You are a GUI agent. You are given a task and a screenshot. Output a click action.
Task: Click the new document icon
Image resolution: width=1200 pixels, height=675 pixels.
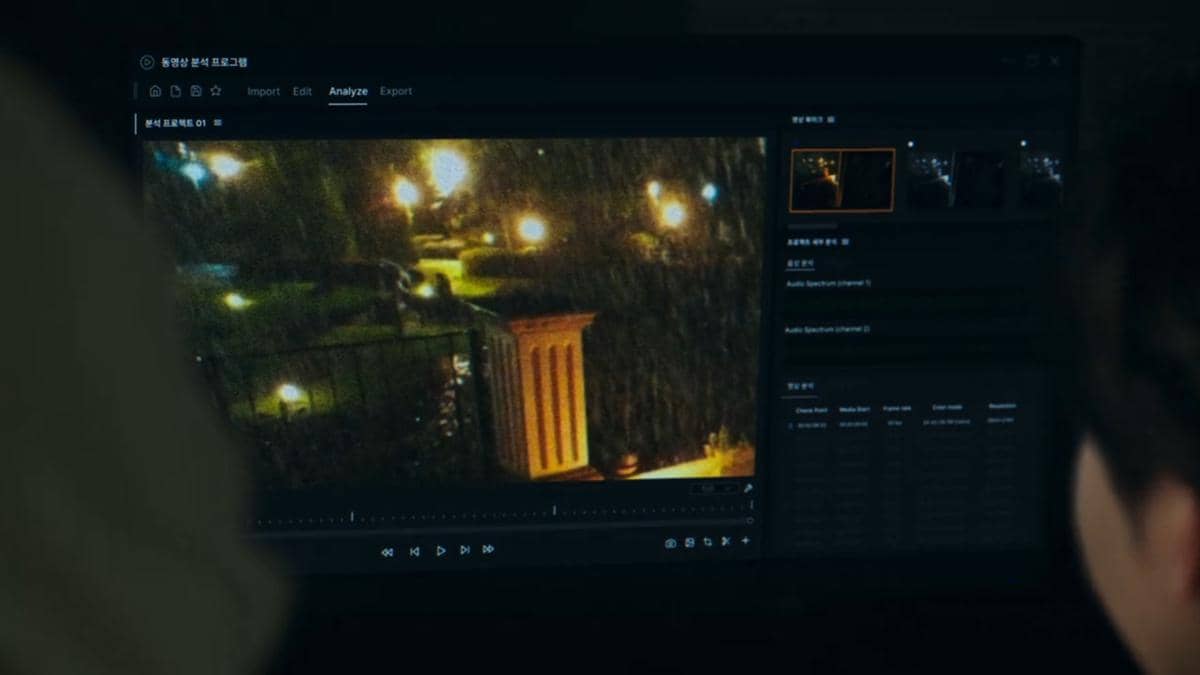tap(175, 91)
